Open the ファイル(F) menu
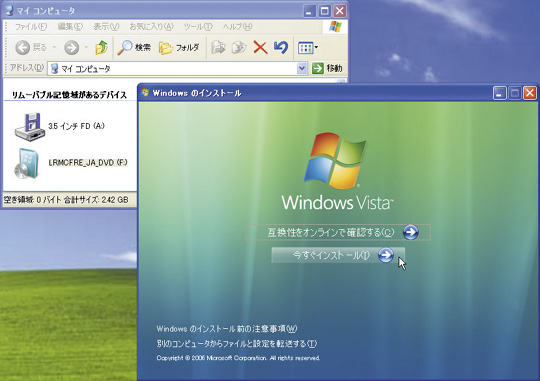 31,27
